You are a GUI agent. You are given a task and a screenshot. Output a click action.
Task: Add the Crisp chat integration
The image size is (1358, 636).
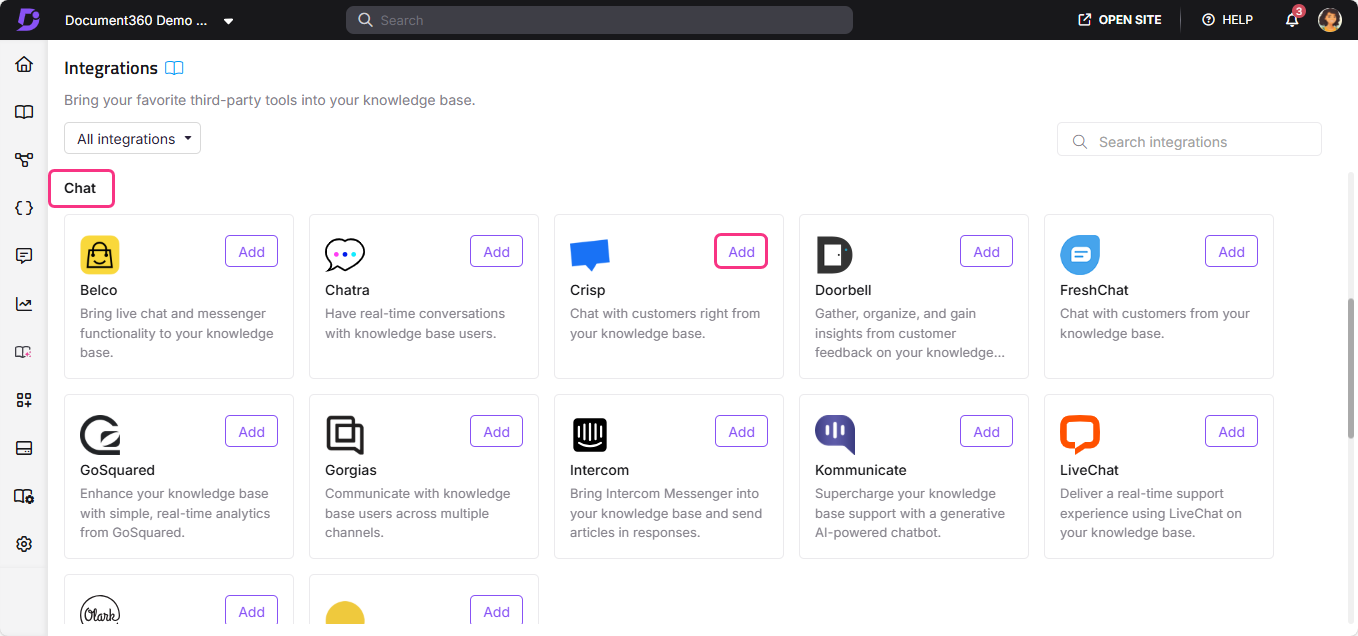click(740, 251)
